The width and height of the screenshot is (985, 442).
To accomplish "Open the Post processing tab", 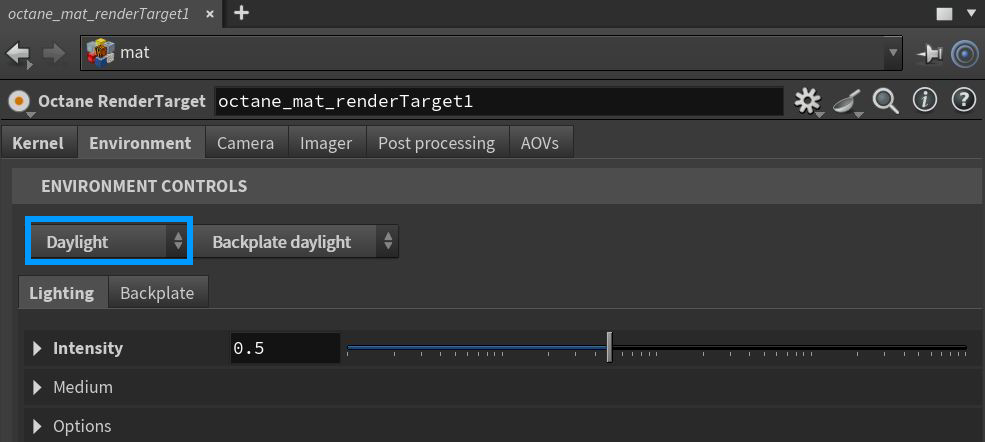I will pyautogui.click(x=436, y=143).
